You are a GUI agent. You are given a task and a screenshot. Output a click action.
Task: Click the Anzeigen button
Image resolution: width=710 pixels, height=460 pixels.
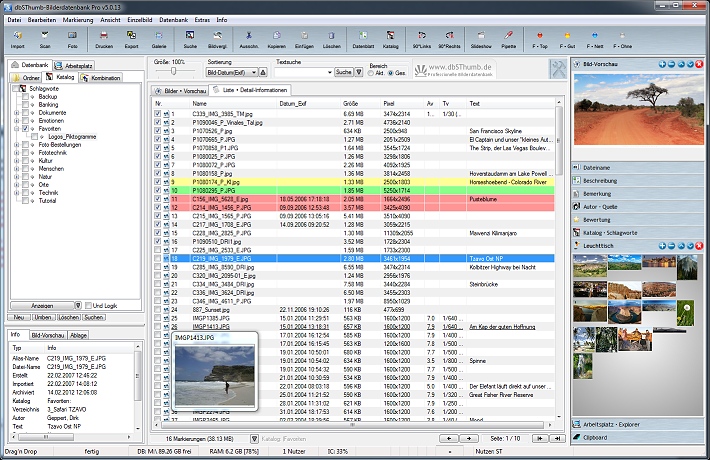tap(44, 305)
